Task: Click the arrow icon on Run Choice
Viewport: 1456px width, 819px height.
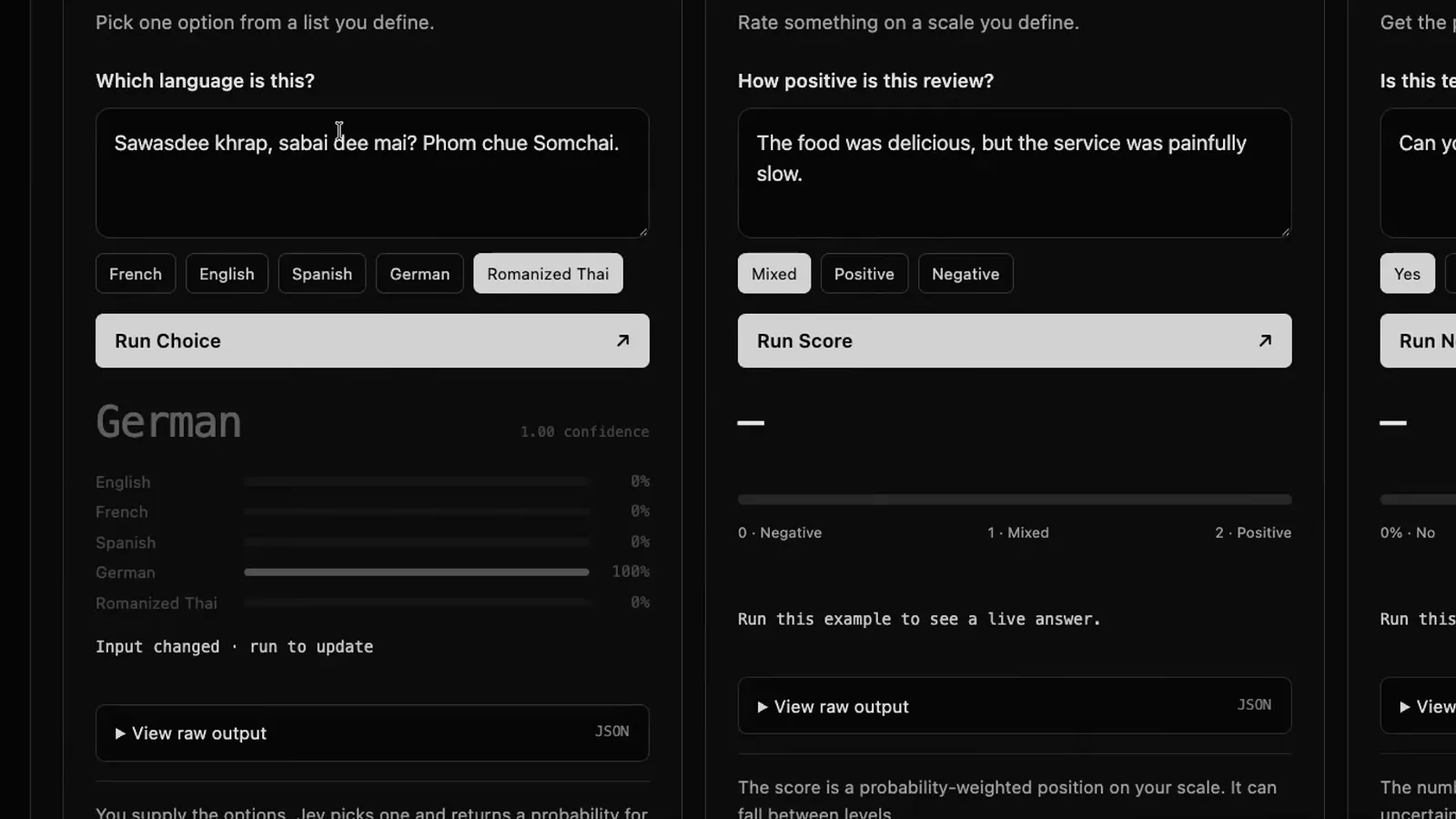Action: pos(622,340)
